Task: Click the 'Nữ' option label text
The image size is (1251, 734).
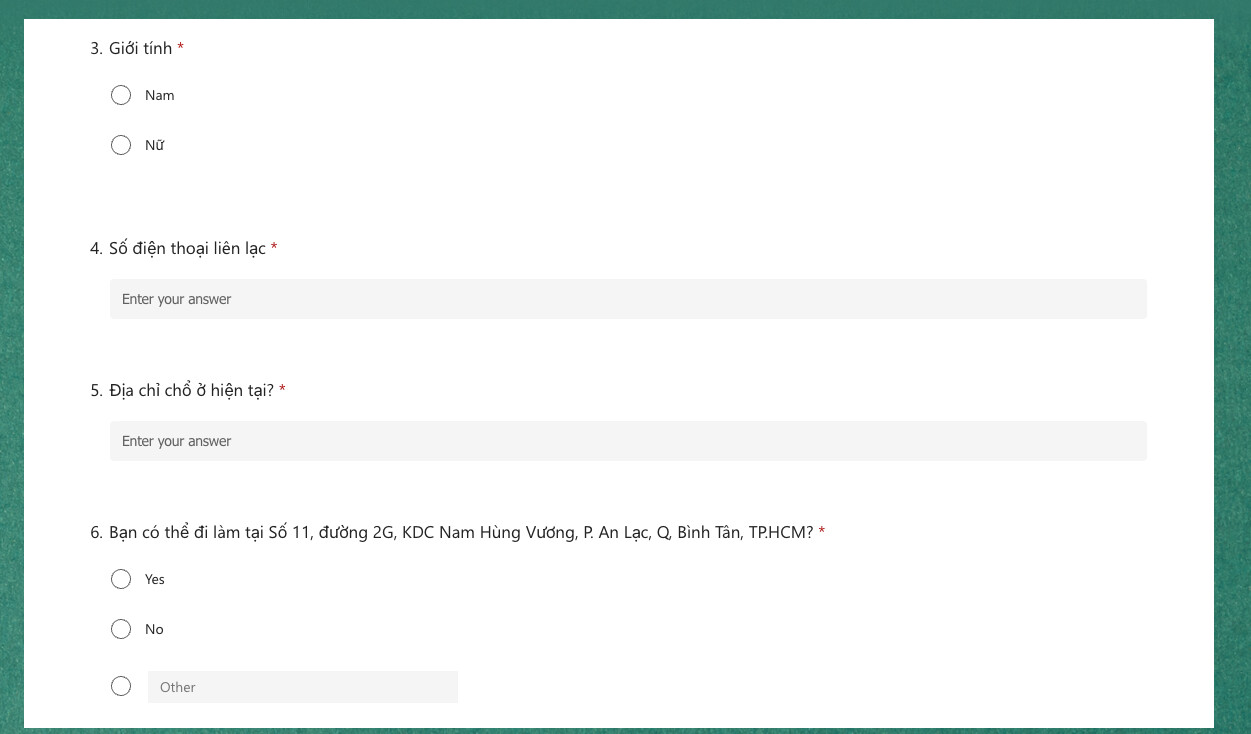Action: (x=154, y=145)
